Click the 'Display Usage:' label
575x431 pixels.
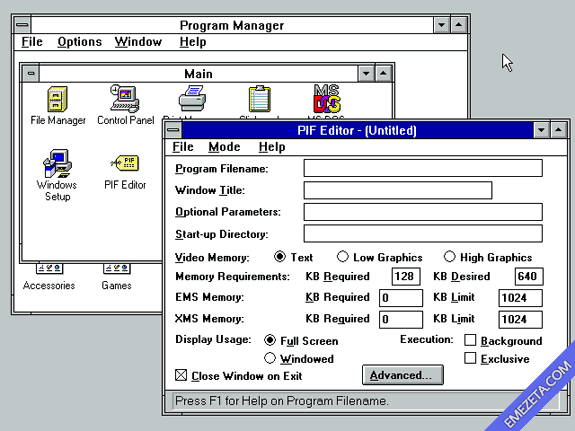coord(213,339)
